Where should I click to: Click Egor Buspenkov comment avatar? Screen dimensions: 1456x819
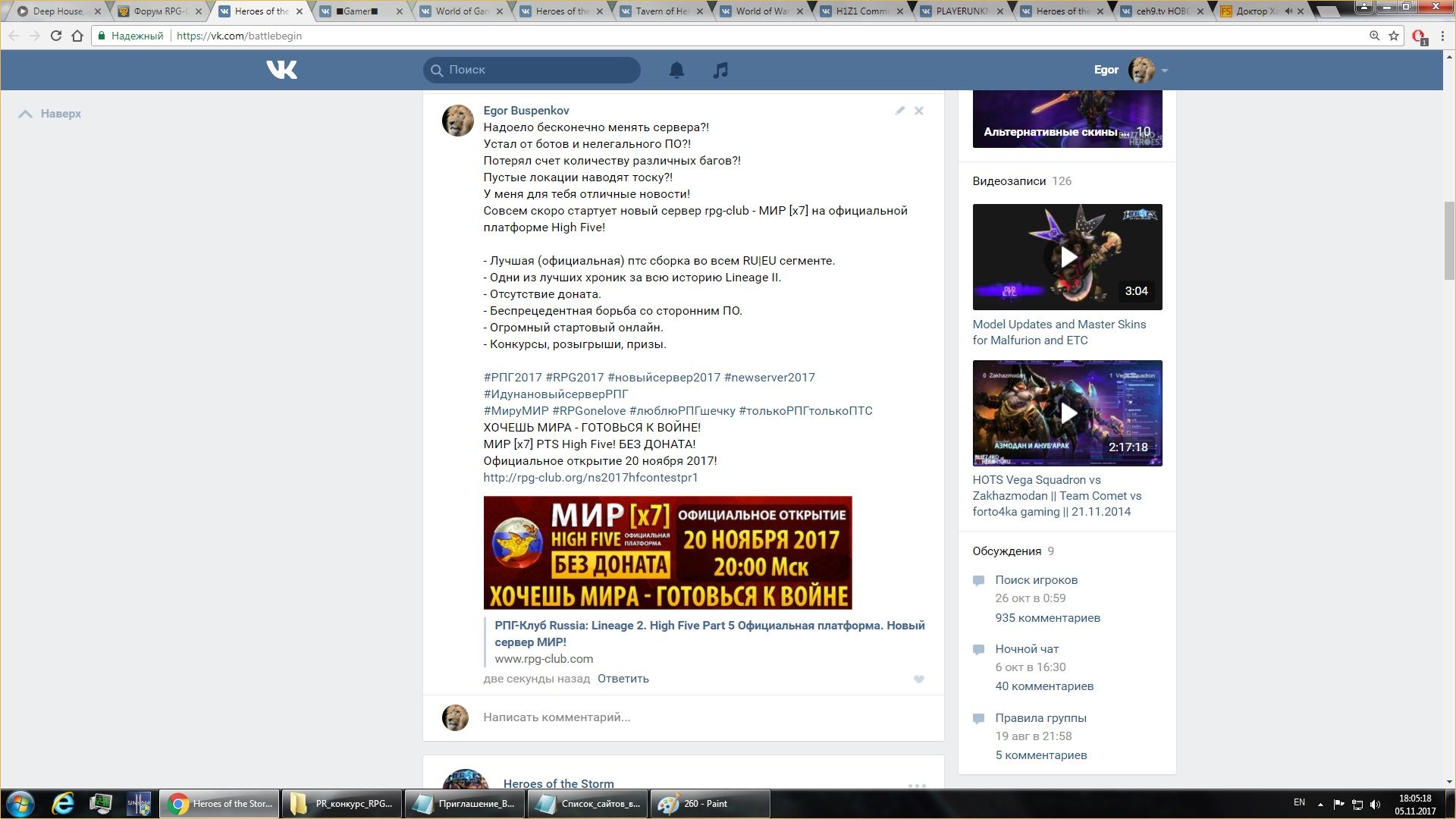point(458,121)
